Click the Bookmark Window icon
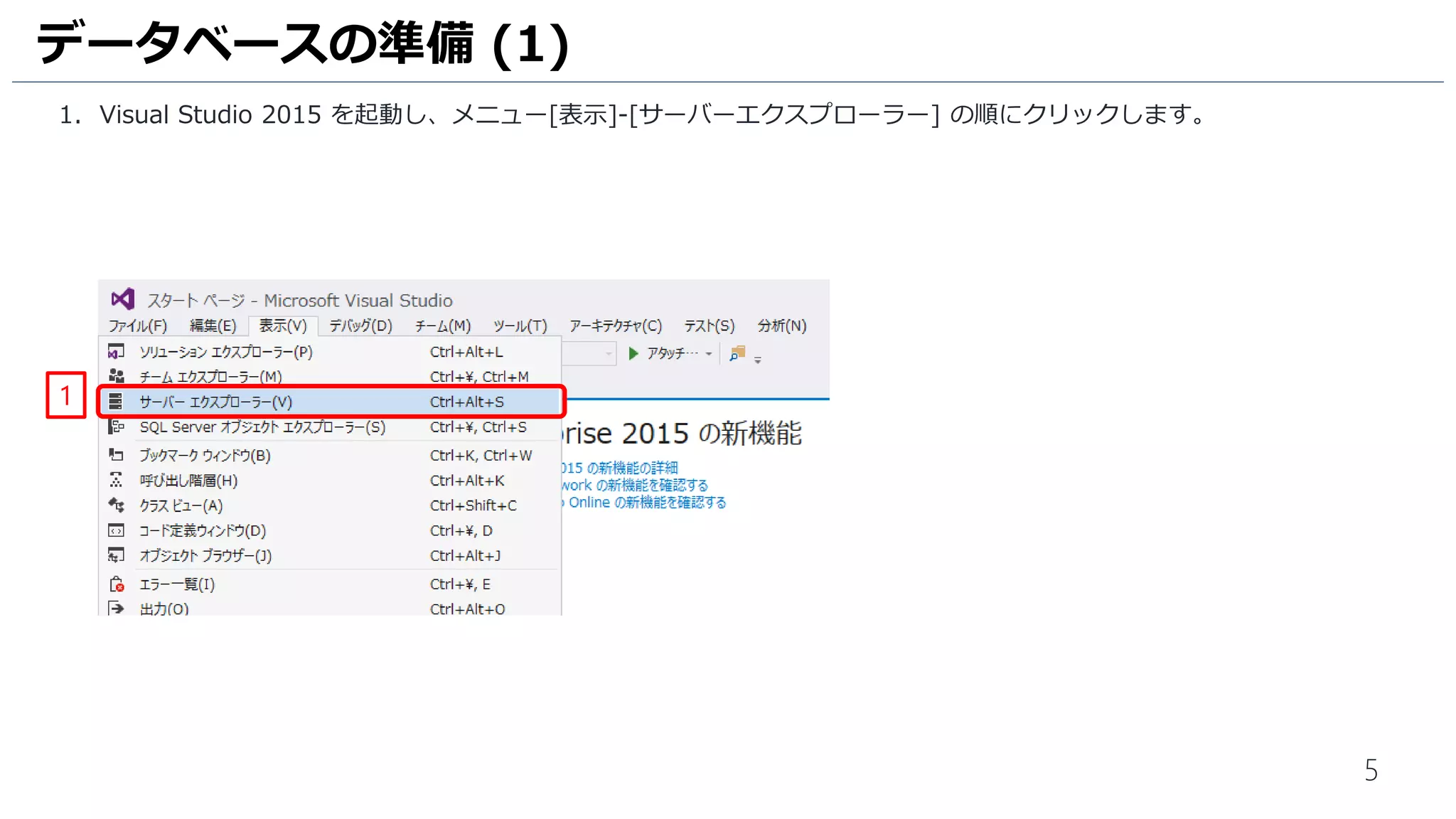1456x819 pixels. tap(116, 454)
